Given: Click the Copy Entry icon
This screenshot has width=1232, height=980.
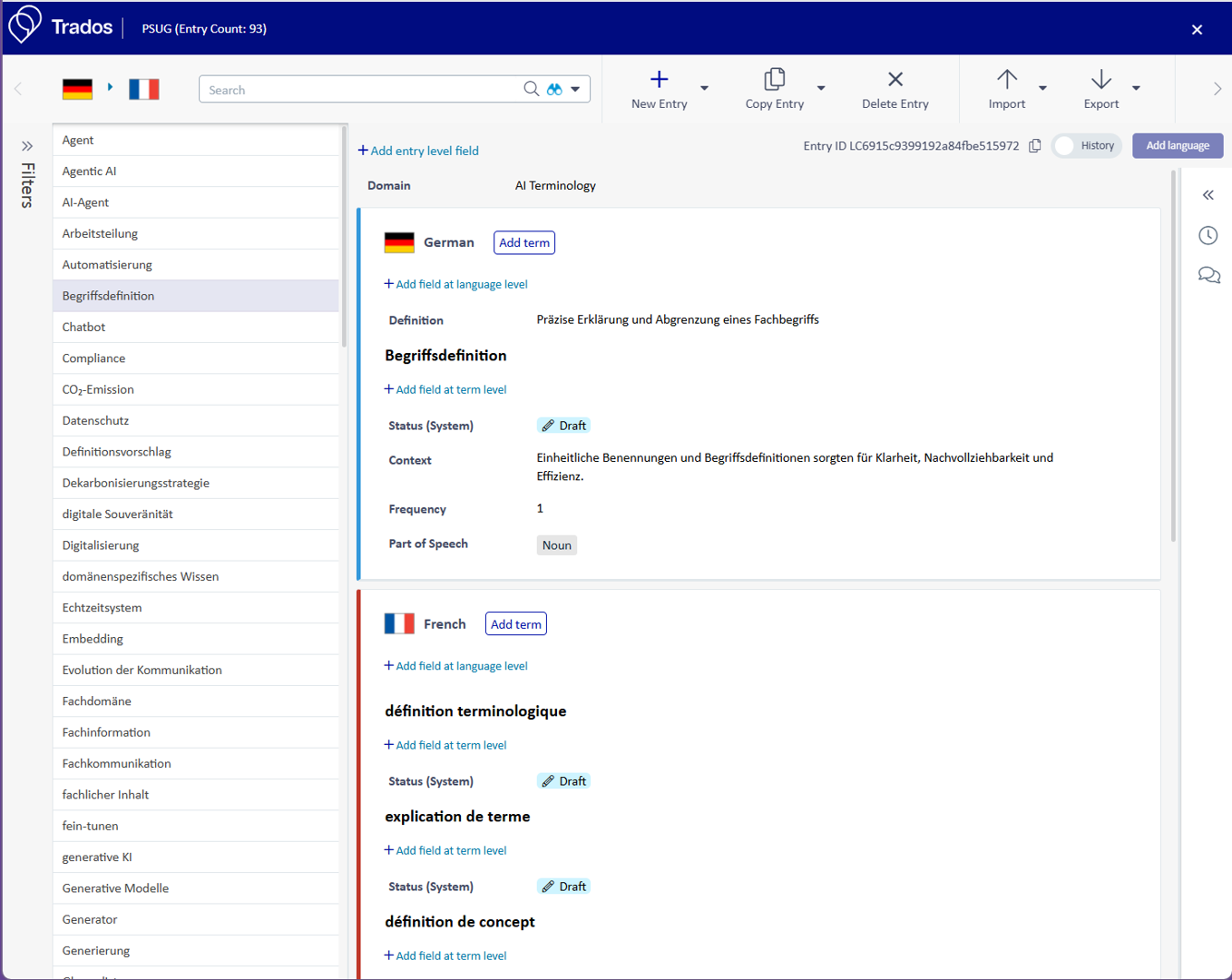Looking at the screenshot, I should [x=774, y=80].
